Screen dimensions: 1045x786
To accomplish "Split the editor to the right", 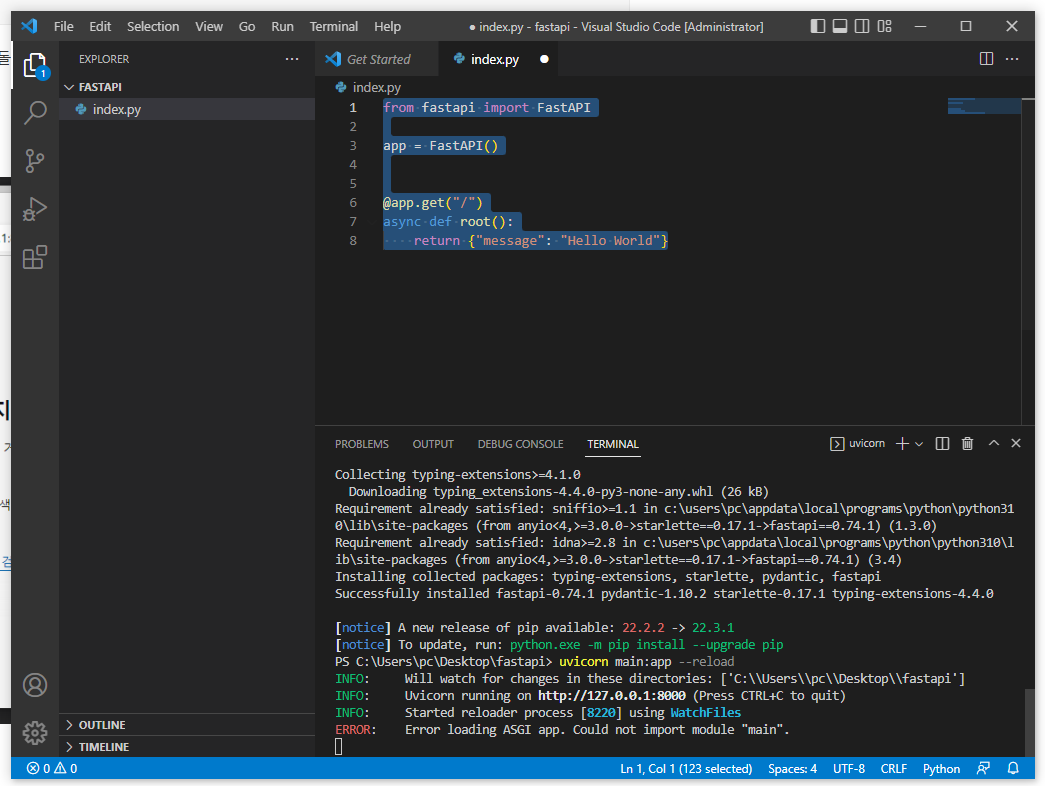I will (986, 59).
